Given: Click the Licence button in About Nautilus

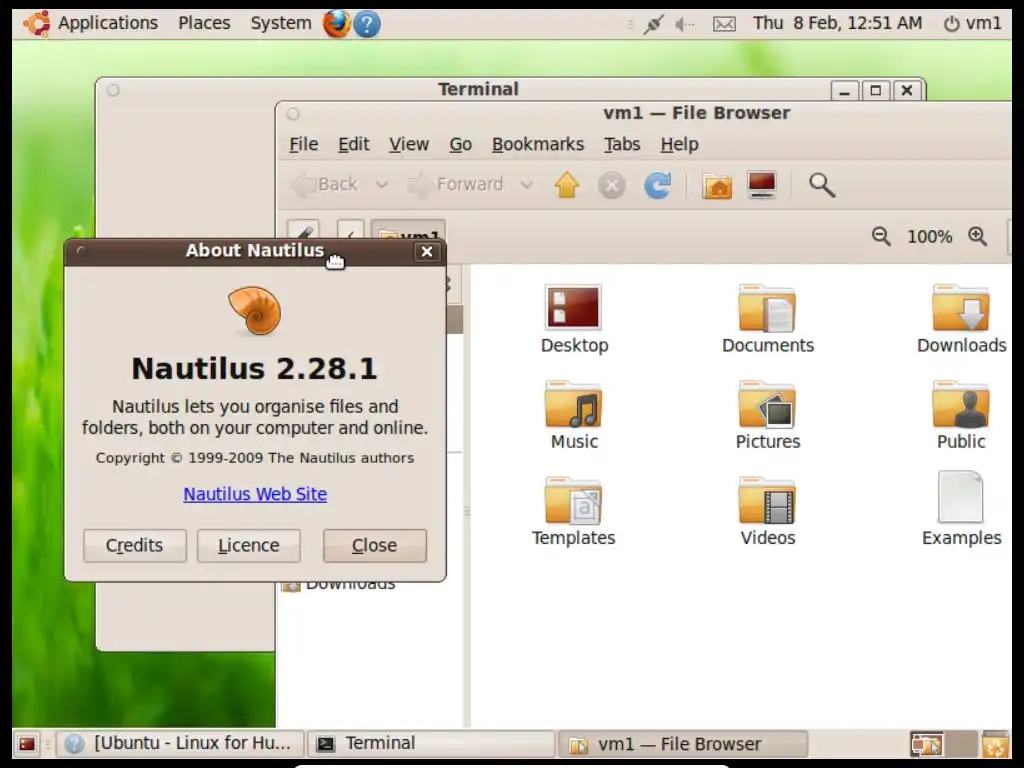Looking at the screenshot, I should coord(249,545).
